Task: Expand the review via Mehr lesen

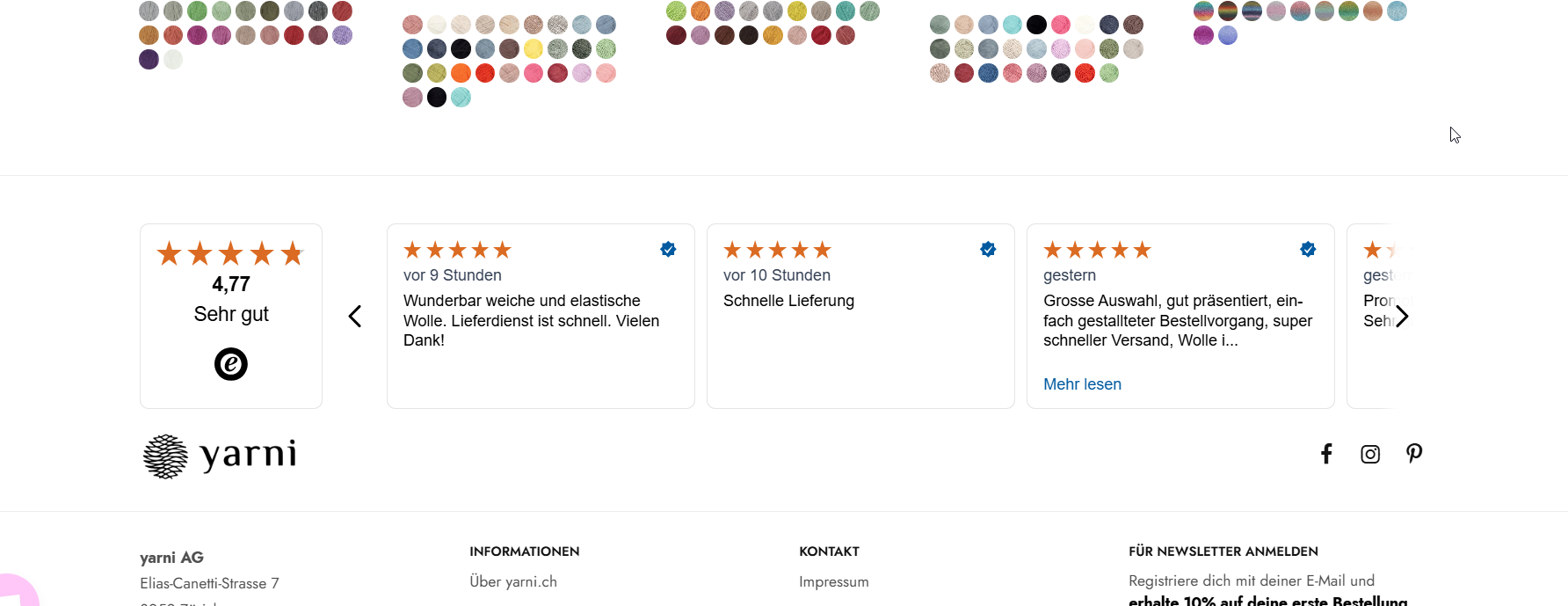Action: [1082, 384]
